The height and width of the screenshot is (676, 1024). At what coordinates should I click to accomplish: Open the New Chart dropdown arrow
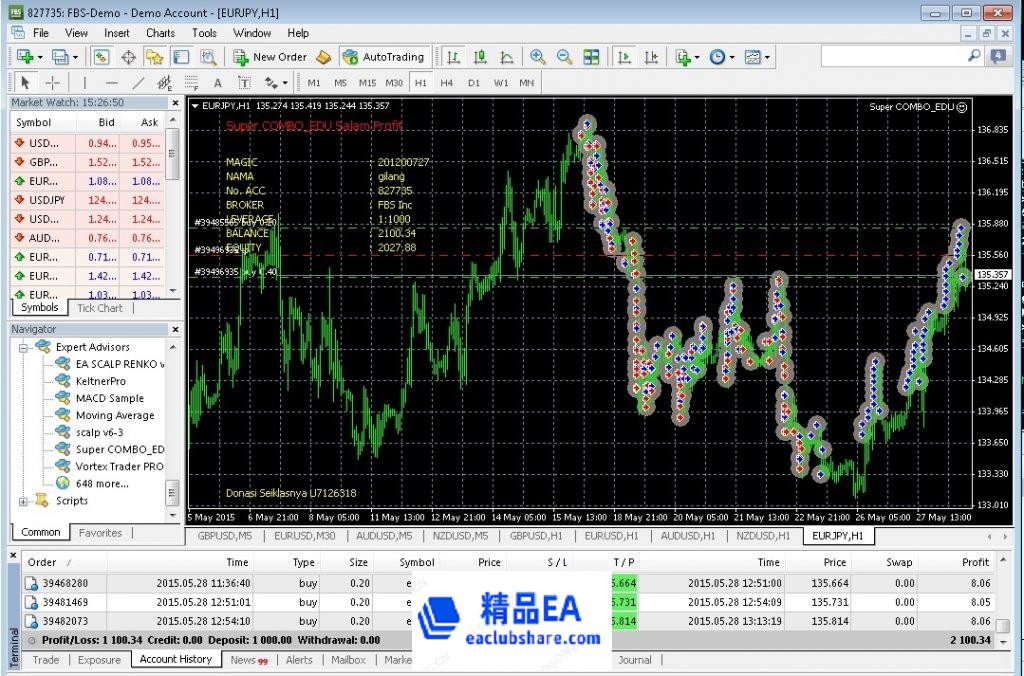pos(39,57)
